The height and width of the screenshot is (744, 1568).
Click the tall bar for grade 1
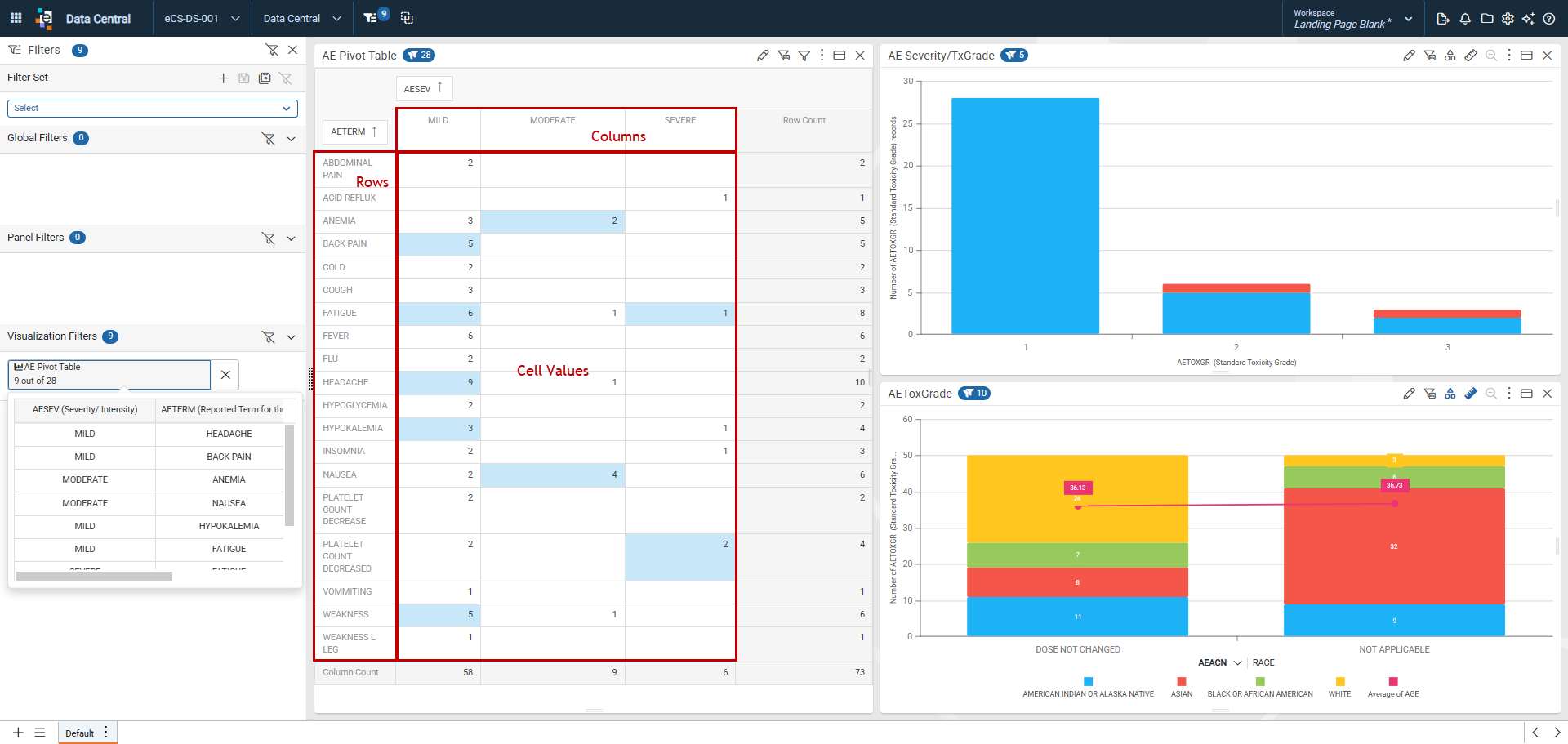pos(1025,216)
